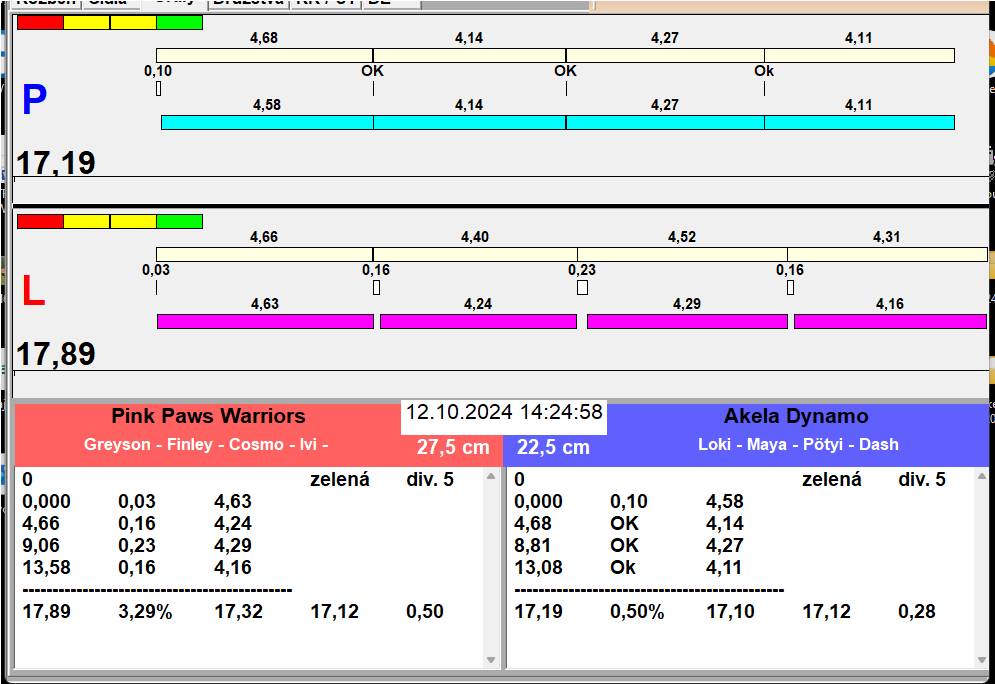Click the red start light in lane P
This screenshot has height=684, width=995.
(39, 22)
